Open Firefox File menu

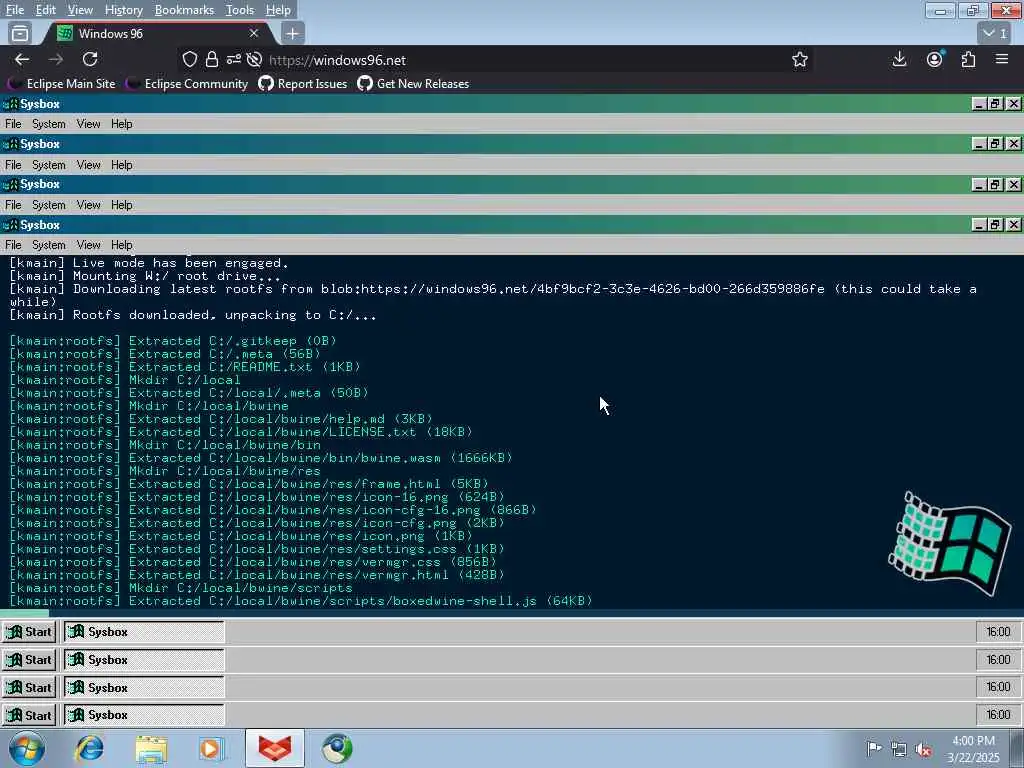point(15,10)
